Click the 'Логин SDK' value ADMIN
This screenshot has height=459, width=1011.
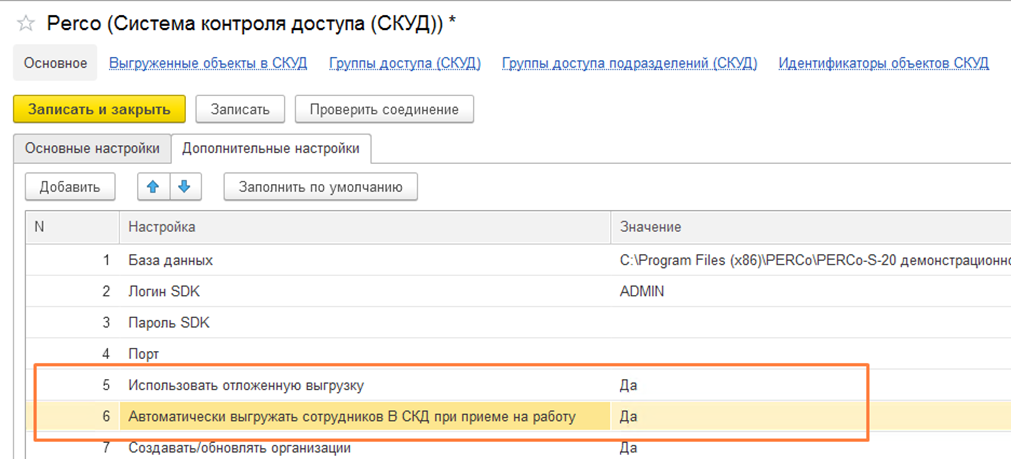(643, 291)
